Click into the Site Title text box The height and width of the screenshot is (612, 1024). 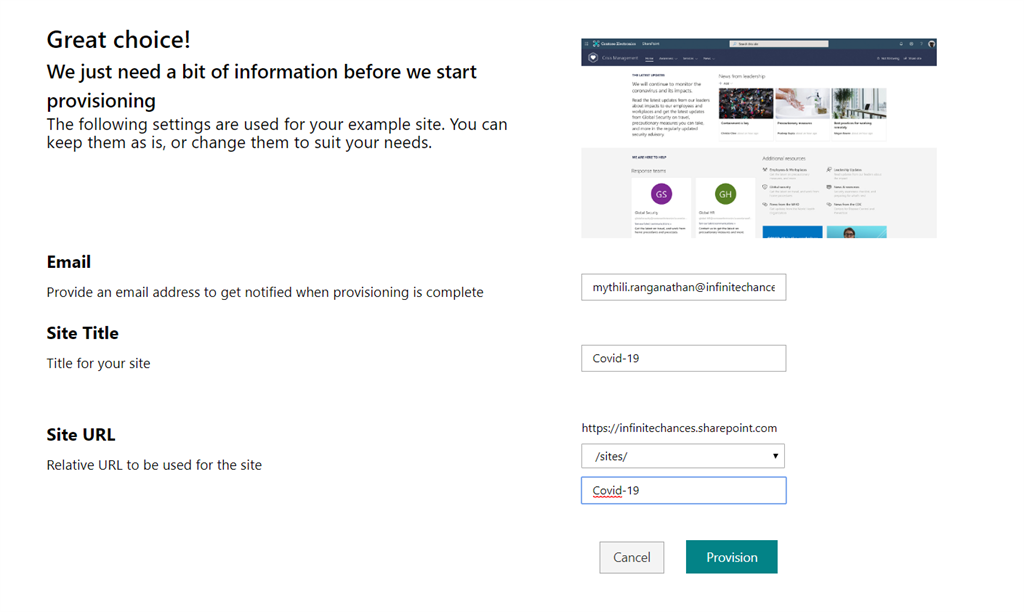[x=683, y=358]
